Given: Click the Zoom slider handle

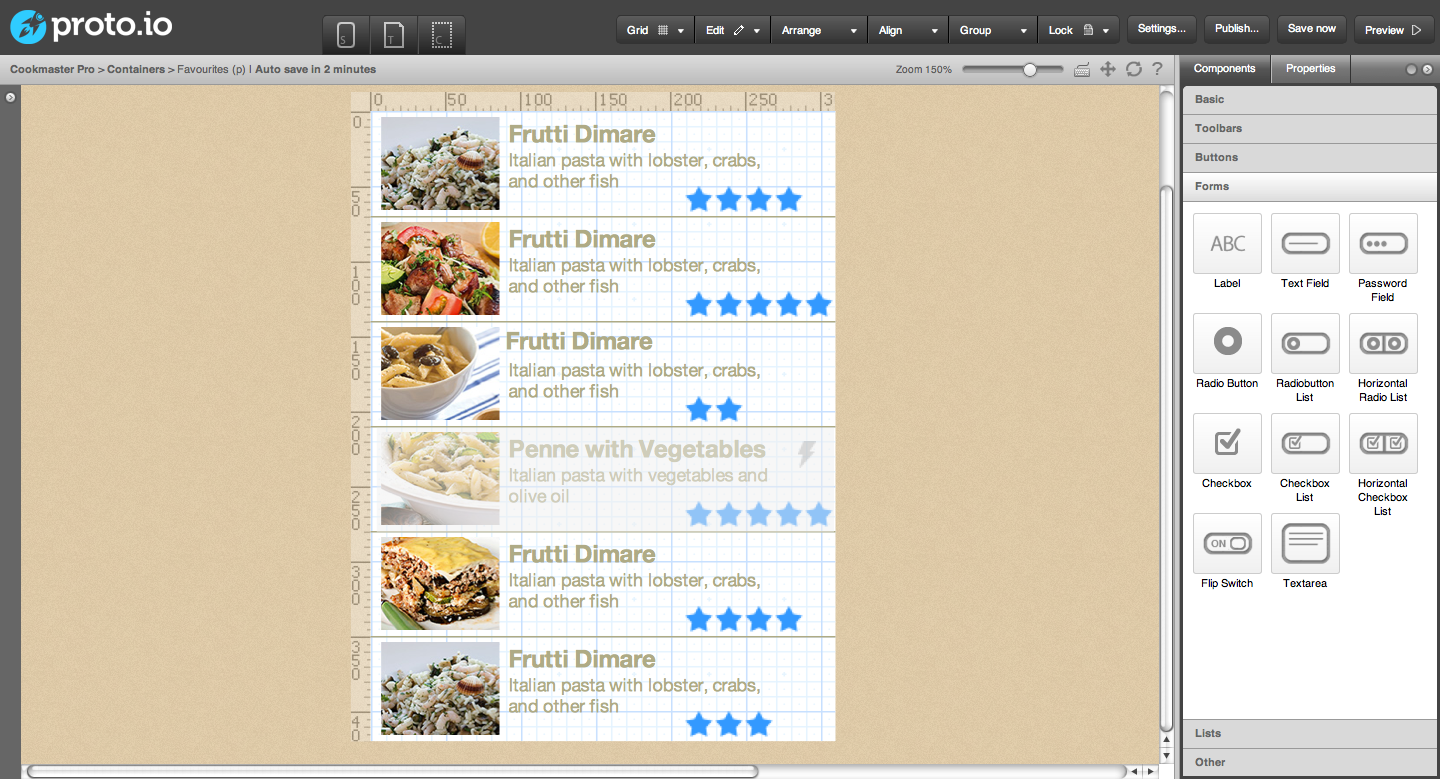Looking at the screenshot, I should point(1030,70).
